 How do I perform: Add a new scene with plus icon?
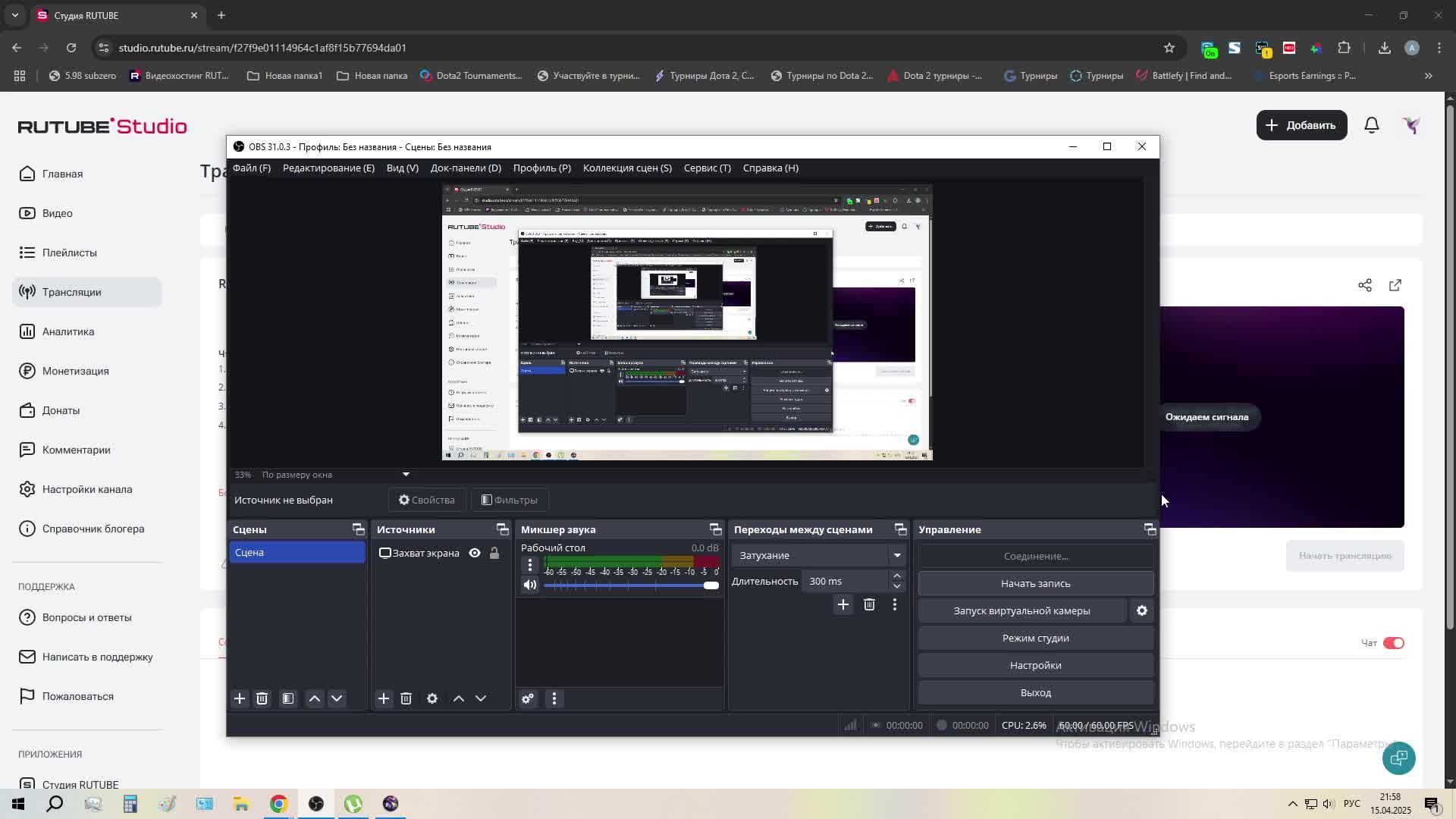click(x=240, y=698)
